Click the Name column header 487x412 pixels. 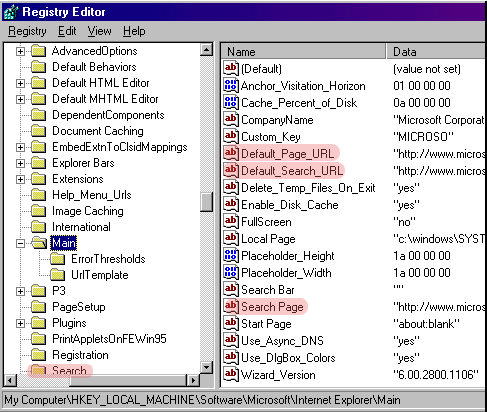303,52
